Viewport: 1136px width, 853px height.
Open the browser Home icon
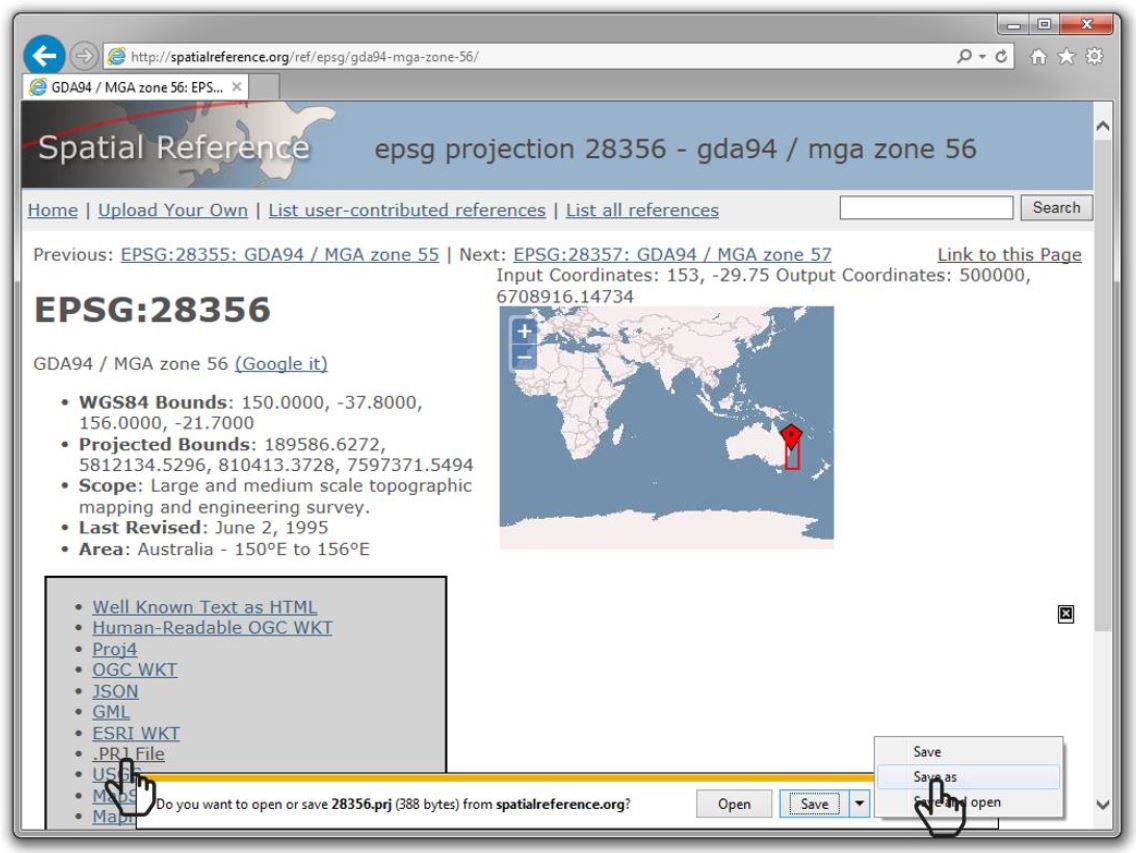[1038, 57]
